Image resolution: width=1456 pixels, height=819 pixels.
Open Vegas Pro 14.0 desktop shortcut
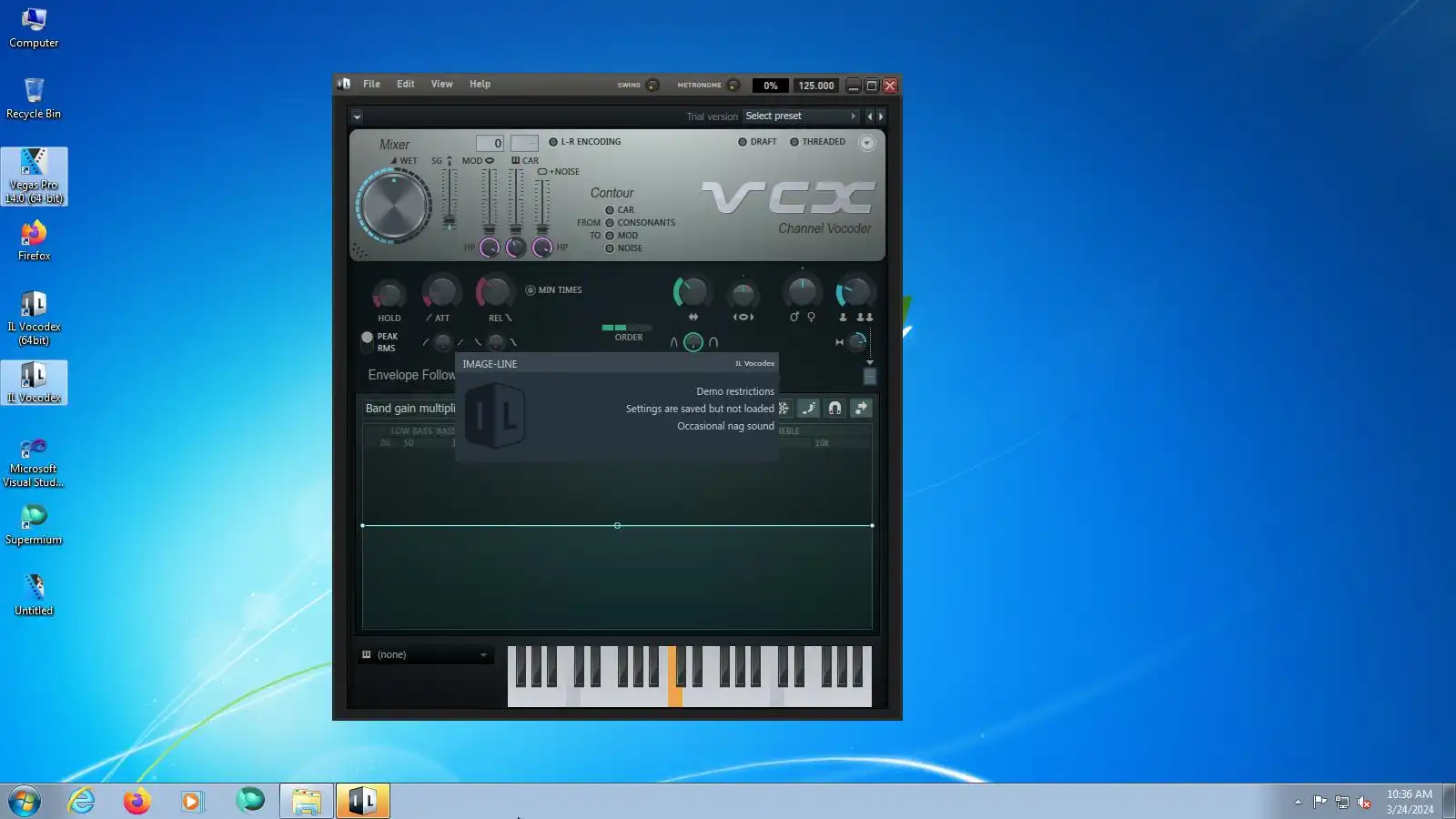point(34,177)
